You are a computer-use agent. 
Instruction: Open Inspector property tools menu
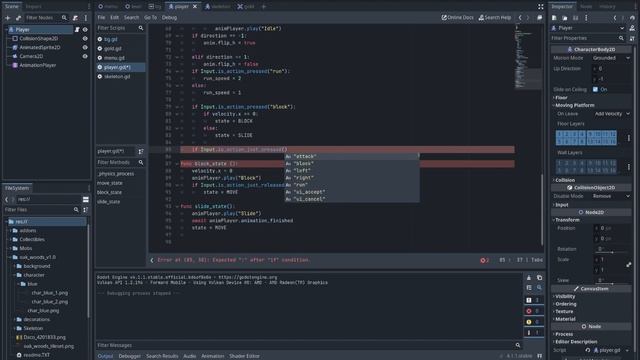[632, 38]
